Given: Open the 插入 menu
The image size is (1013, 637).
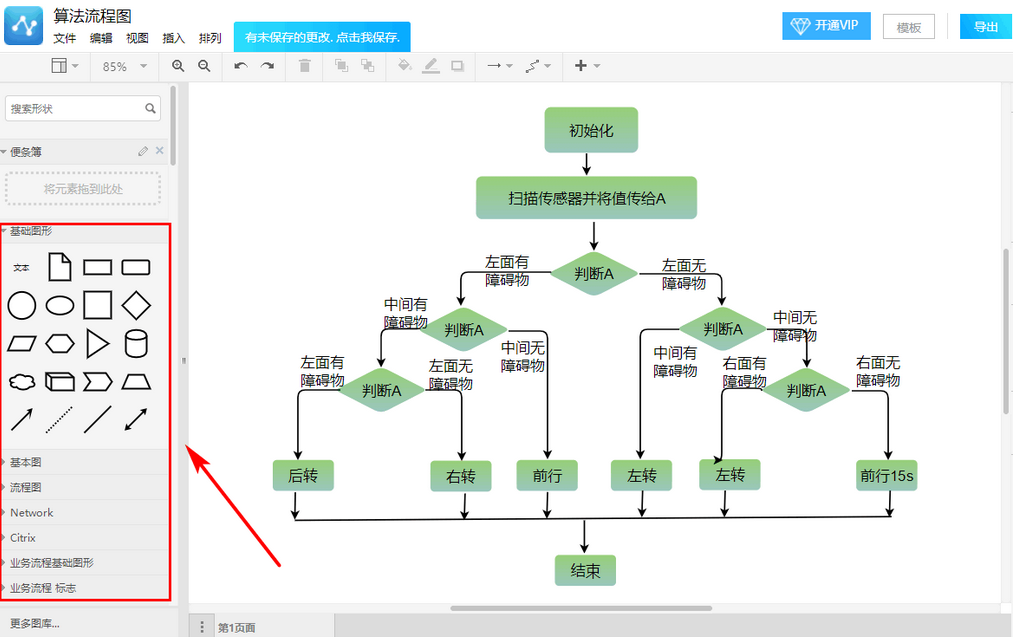Looking at the screenshot, I should (173, 39).
